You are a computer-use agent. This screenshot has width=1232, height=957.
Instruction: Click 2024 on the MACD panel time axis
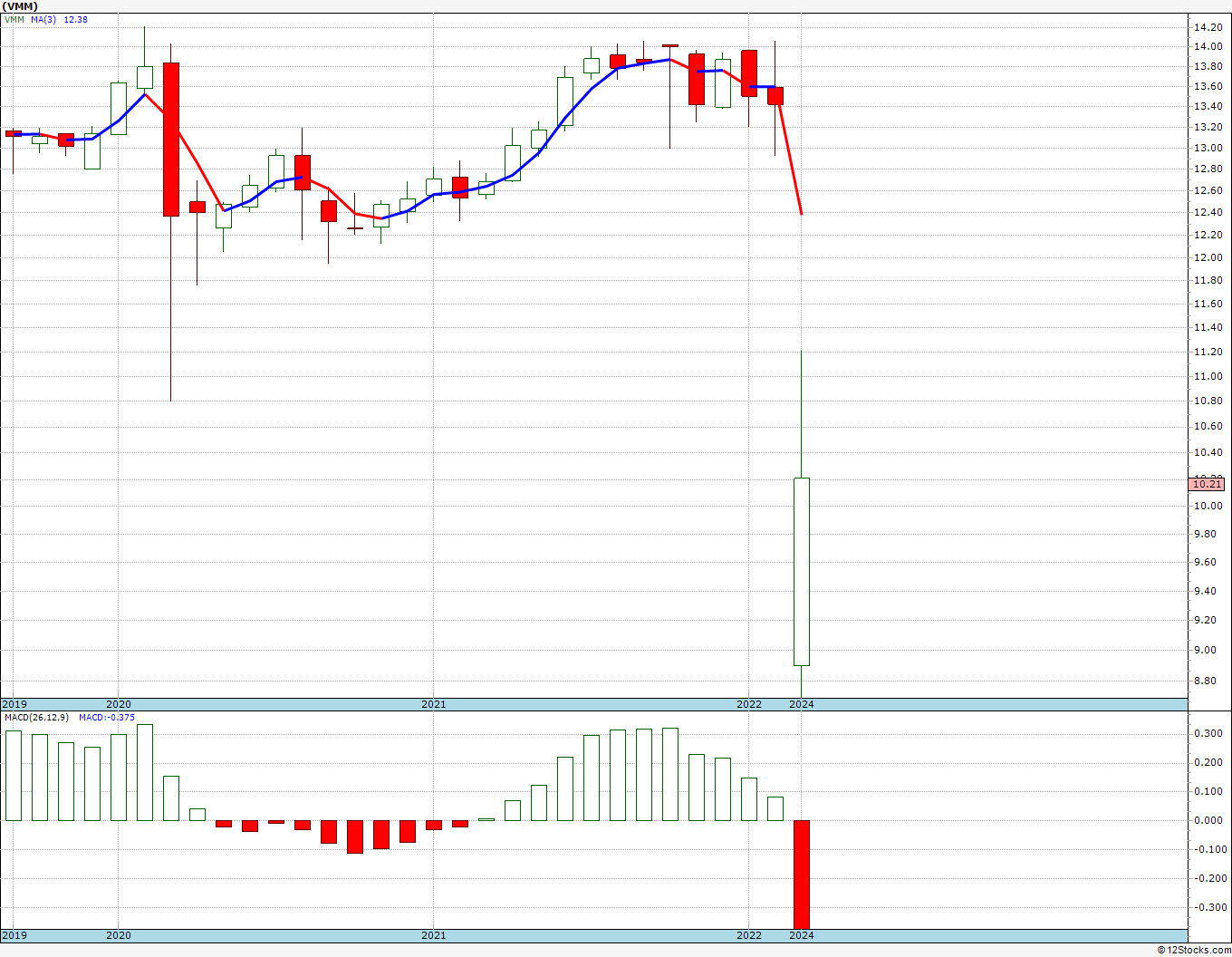pos(802,935)
